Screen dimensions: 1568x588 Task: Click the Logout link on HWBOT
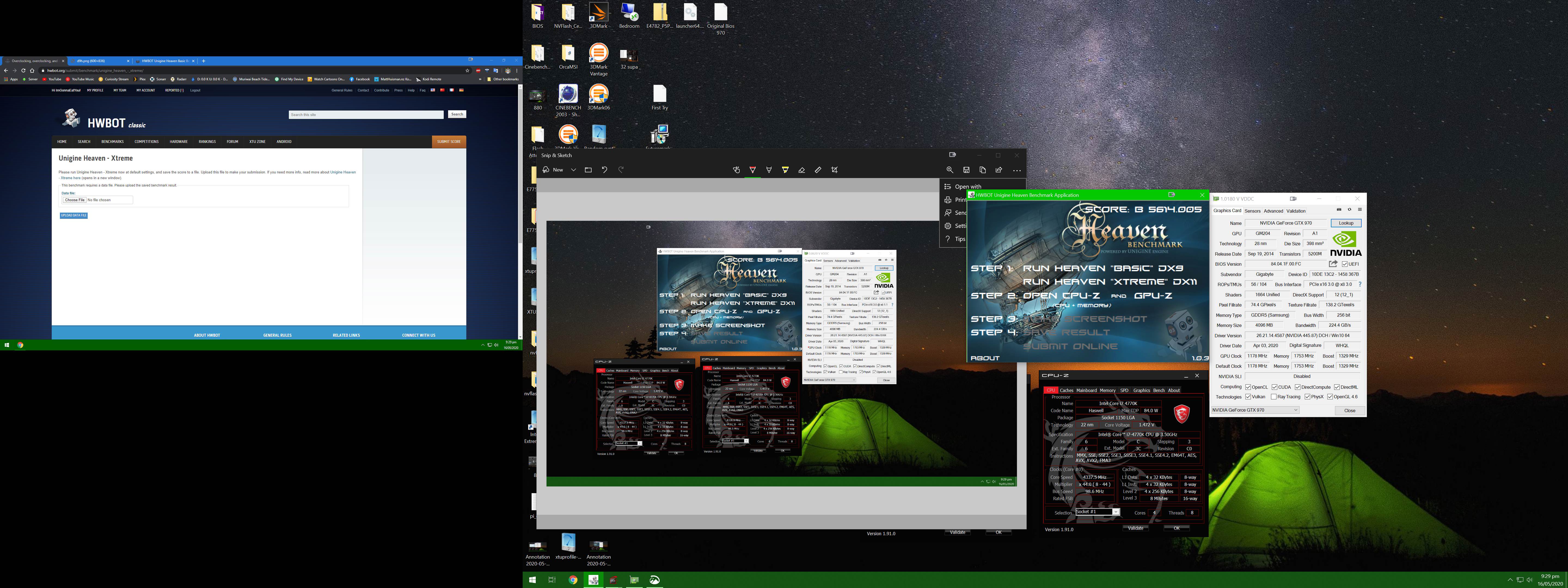coord(195,91)
